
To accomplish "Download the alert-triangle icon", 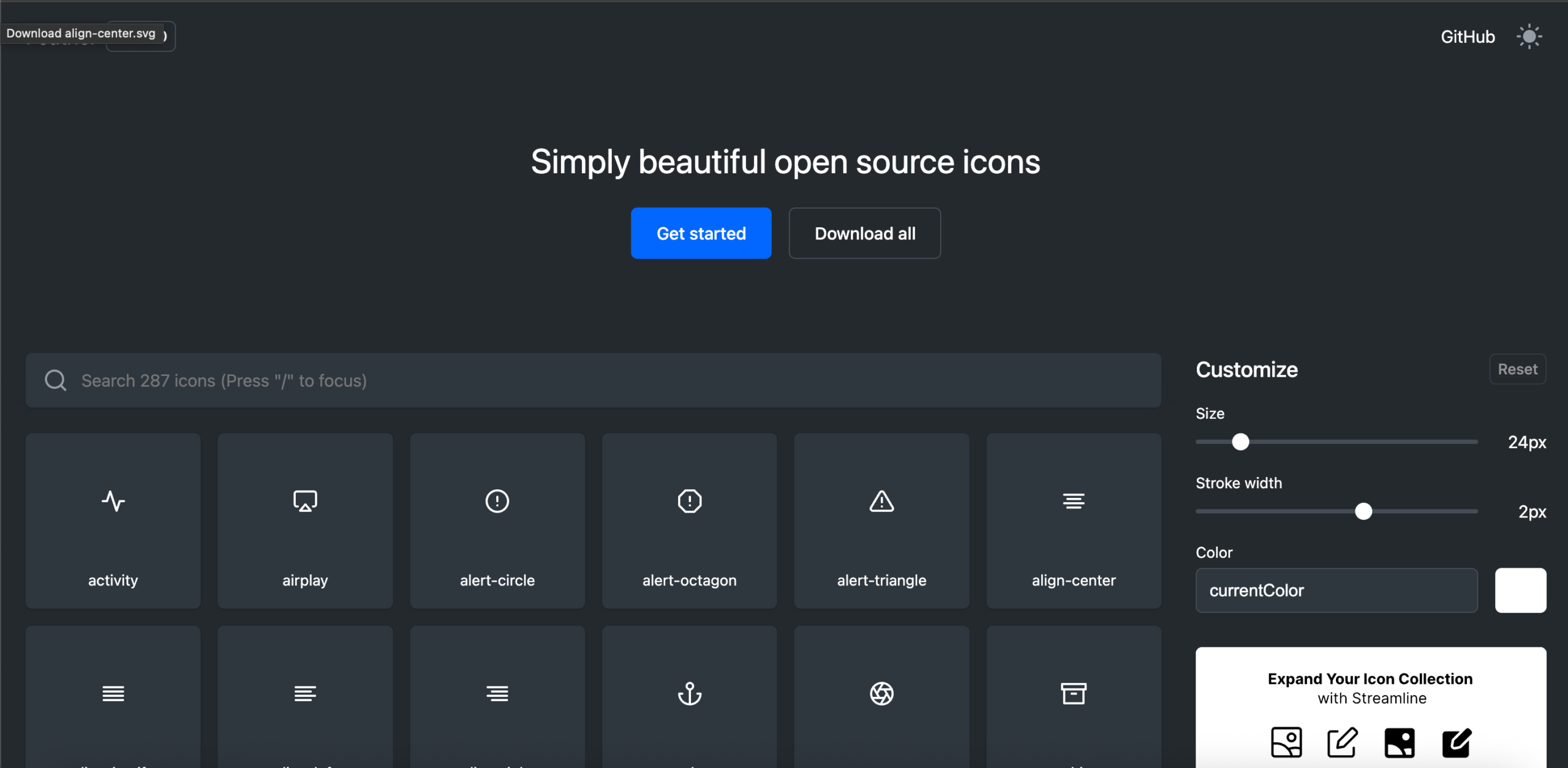I will pyautogui.click(x=881, y=521).
